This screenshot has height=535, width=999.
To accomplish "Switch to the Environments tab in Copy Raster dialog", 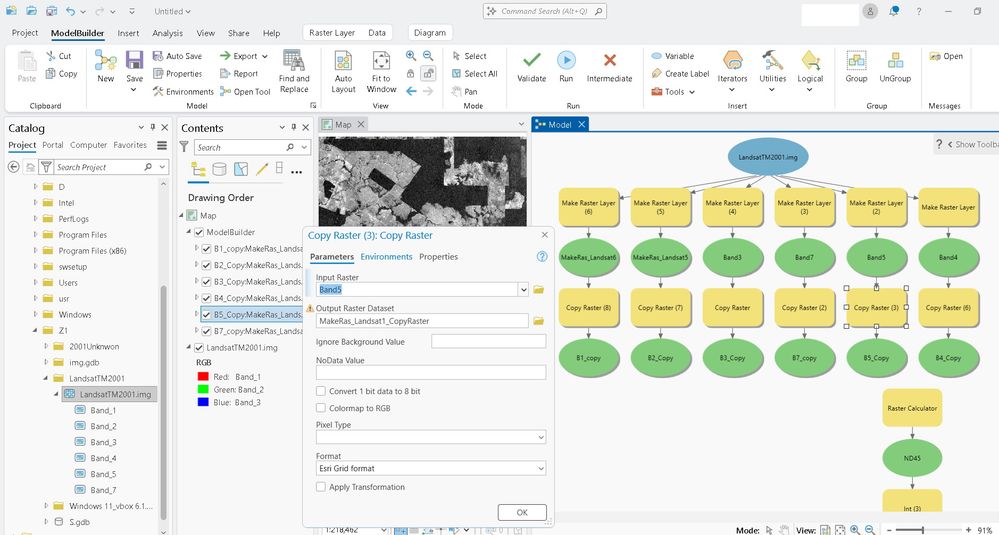I will pyautogui.click(x=386, y=257).
